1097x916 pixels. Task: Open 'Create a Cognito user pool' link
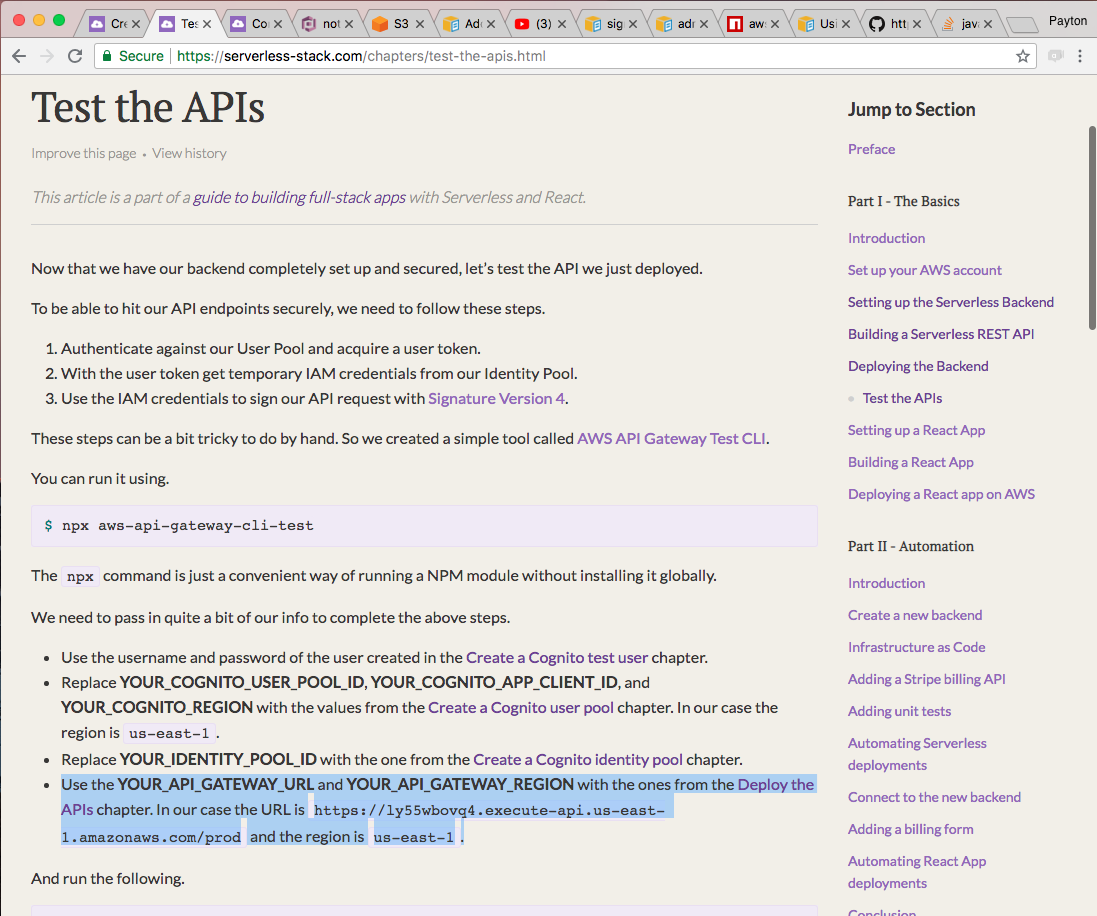521,707
